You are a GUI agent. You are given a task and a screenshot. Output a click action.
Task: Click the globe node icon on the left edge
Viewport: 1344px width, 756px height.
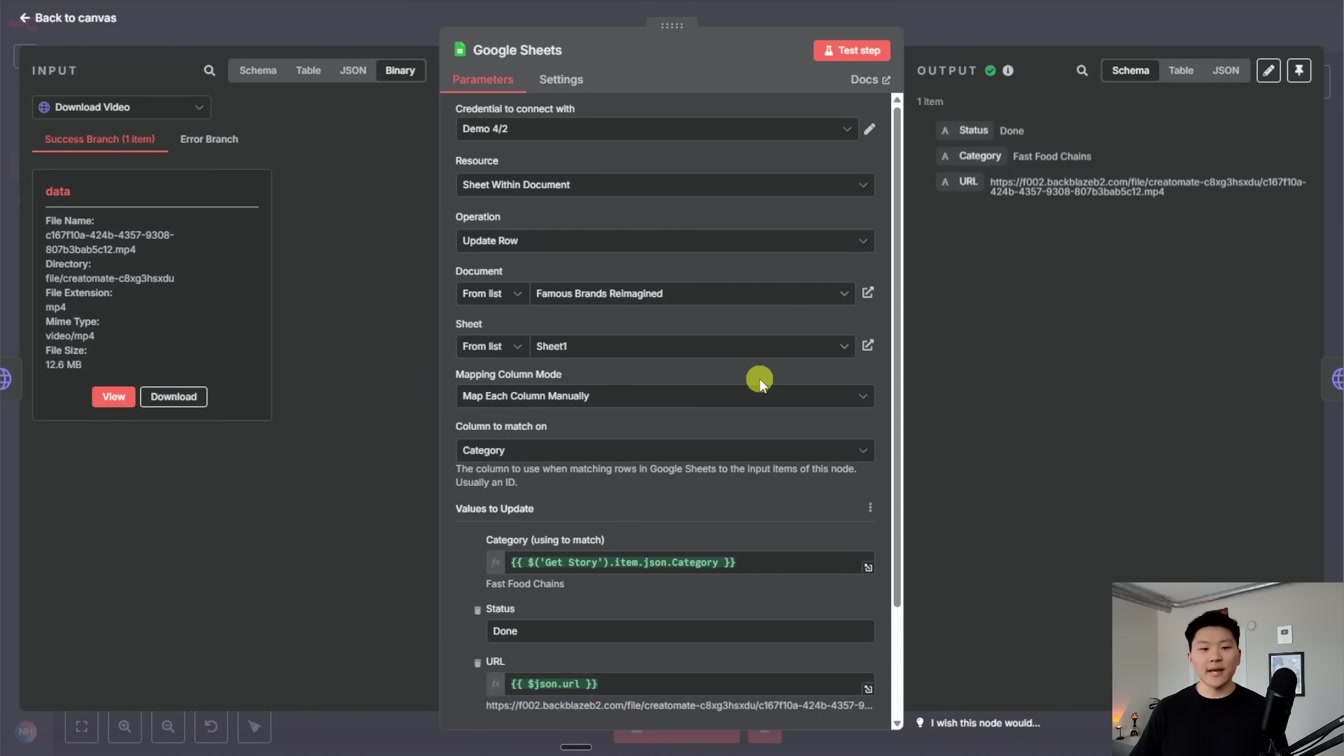coord(5,379)
